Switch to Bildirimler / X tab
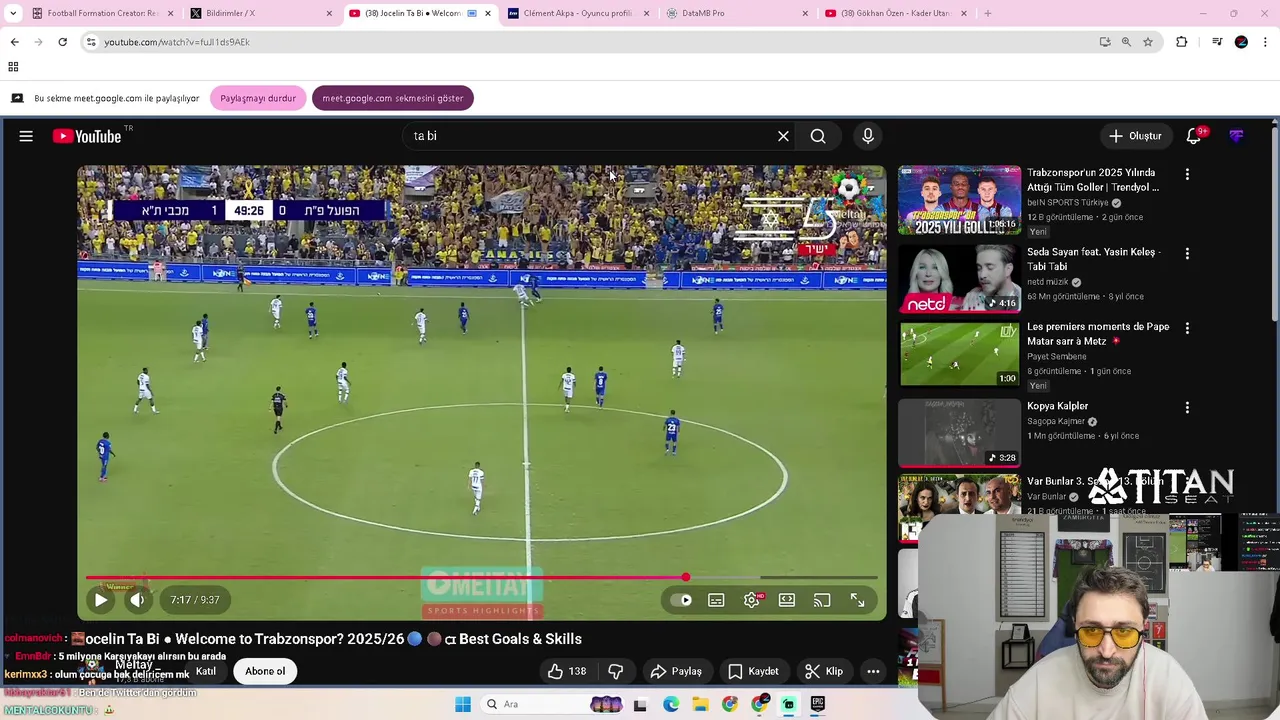Image resolution: width=1280 pixels, height=720 pixels. 260,13
